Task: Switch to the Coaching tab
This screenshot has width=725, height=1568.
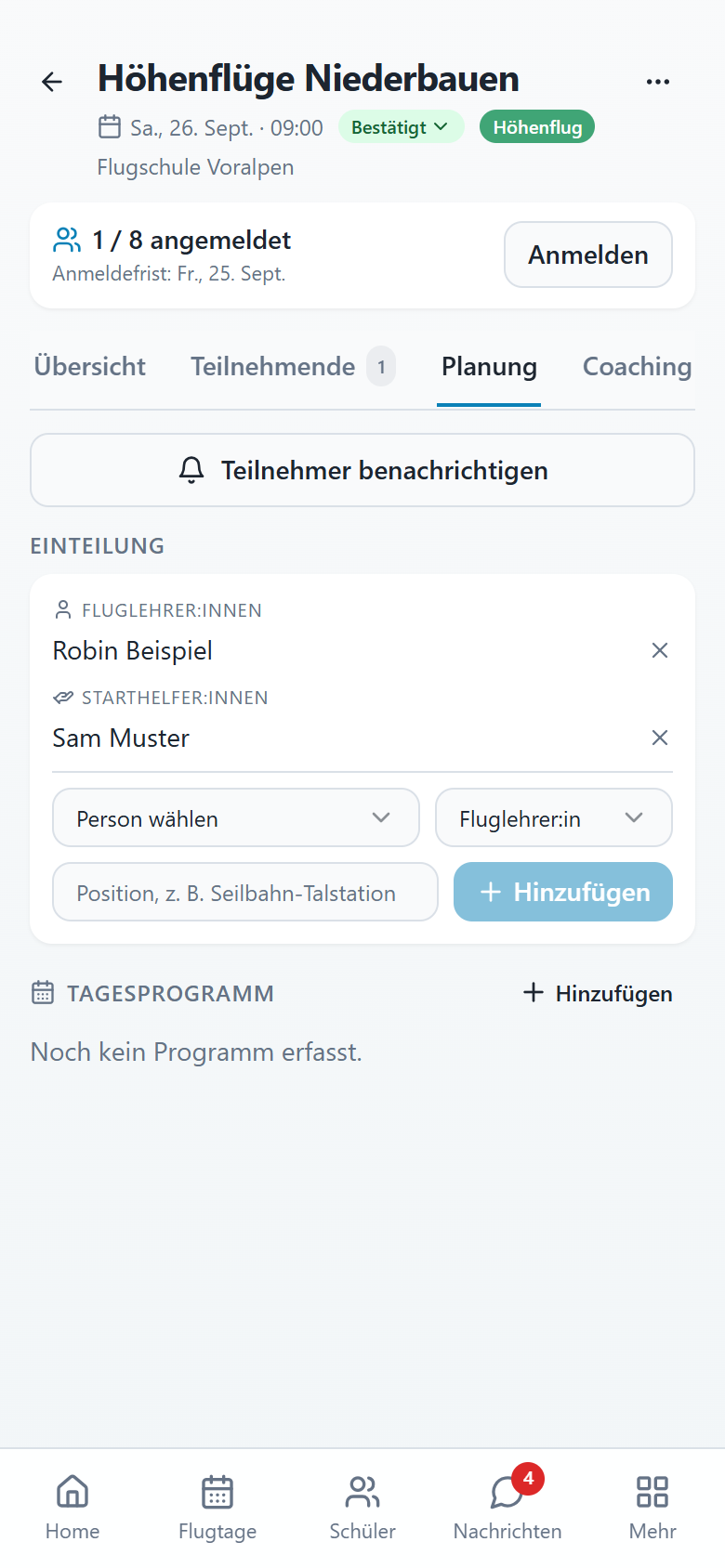Action: pyautogui.click(x=638, y=367)
